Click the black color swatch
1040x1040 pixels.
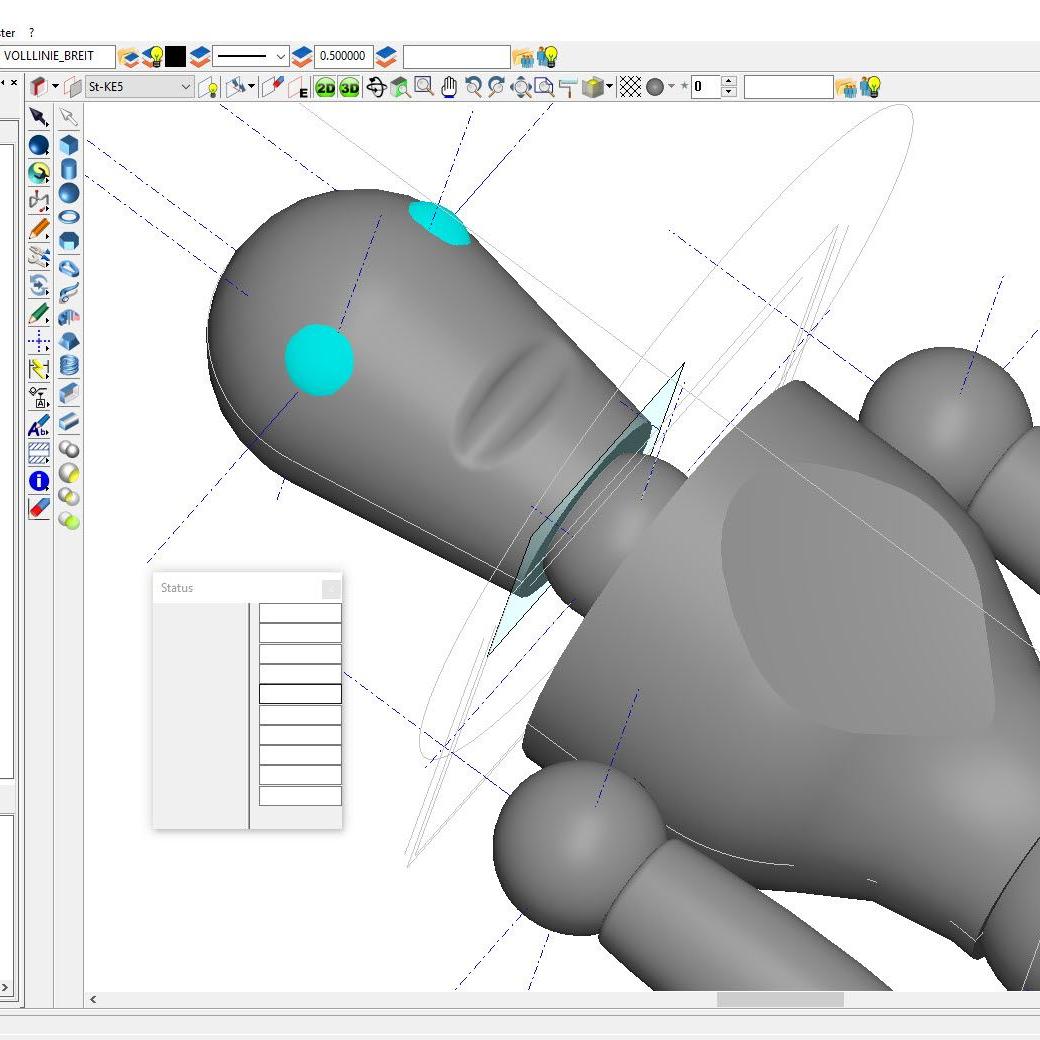pos(176,57)
